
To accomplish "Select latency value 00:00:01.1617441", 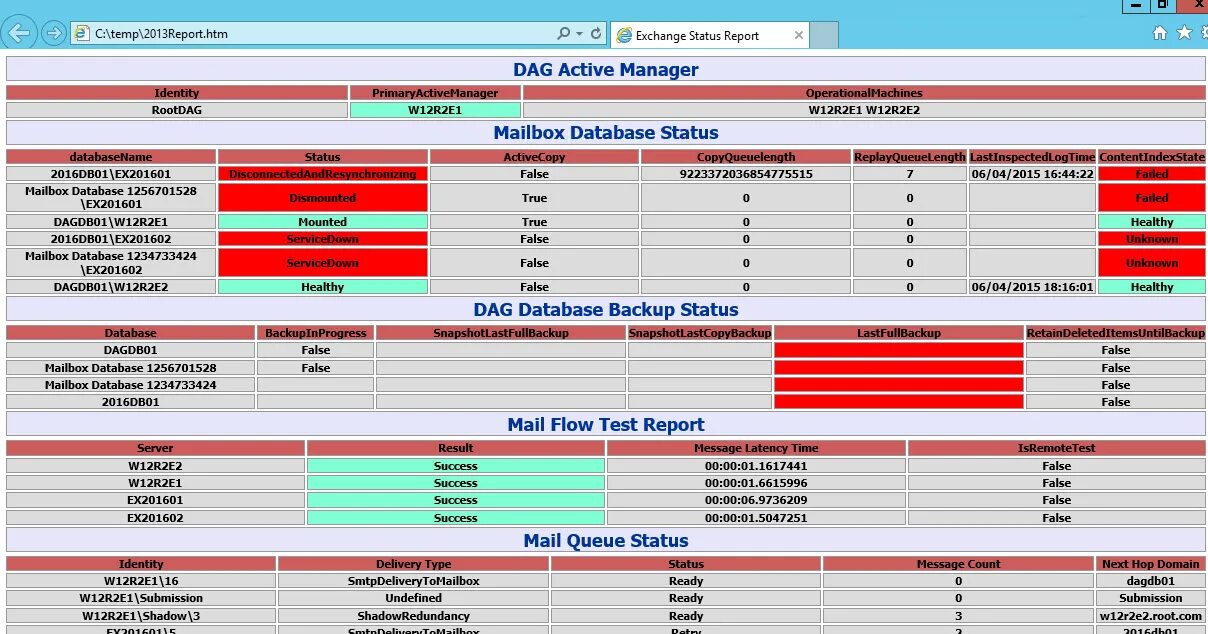I will pos(756,466).
